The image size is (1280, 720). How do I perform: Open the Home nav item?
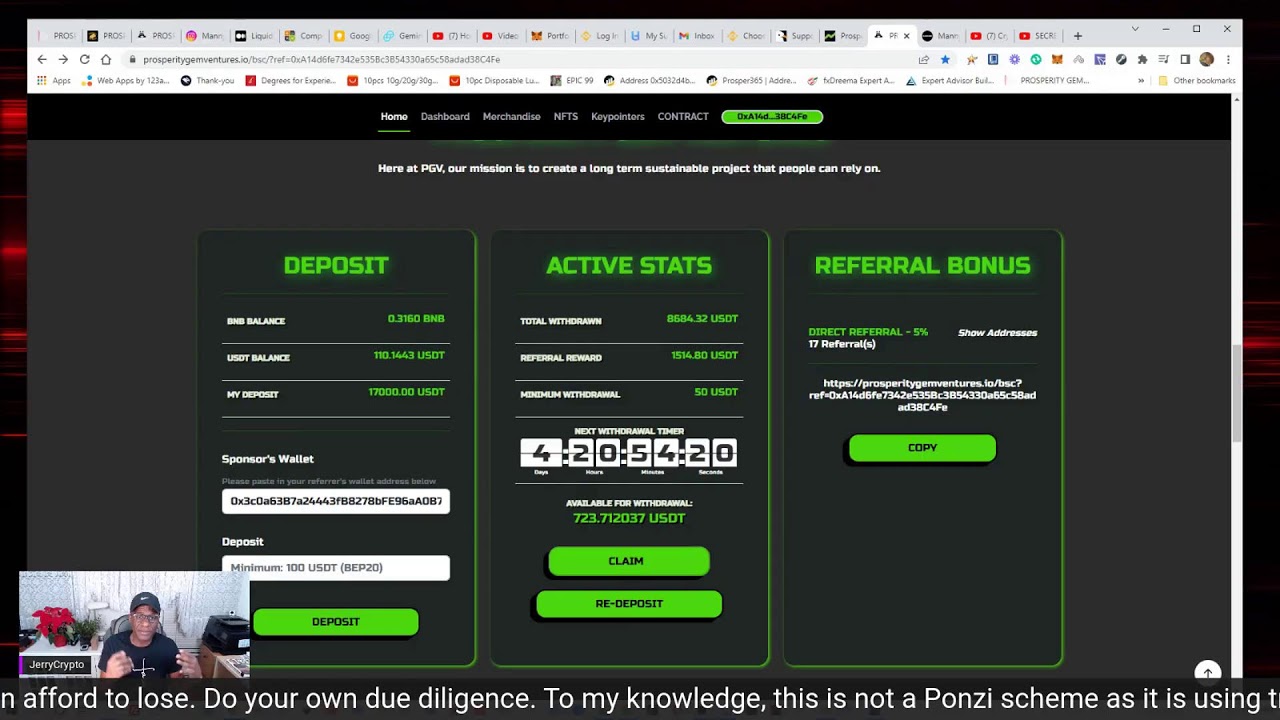pos(394,116)
